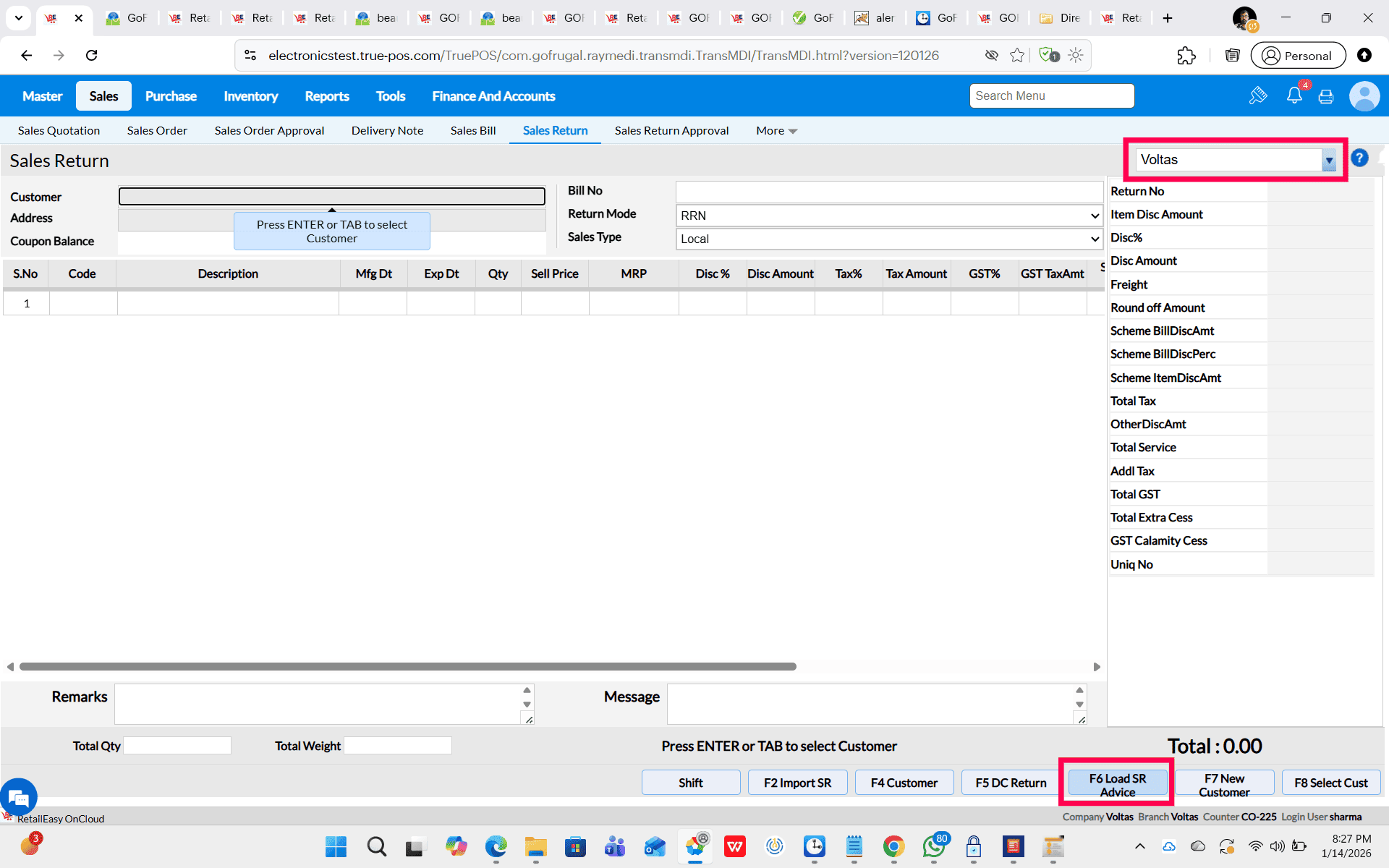The height and width of the screenshot is (868, 1389).
Task: Click the browser extensions puzzle icon
Action: [x=1186, y=56]
